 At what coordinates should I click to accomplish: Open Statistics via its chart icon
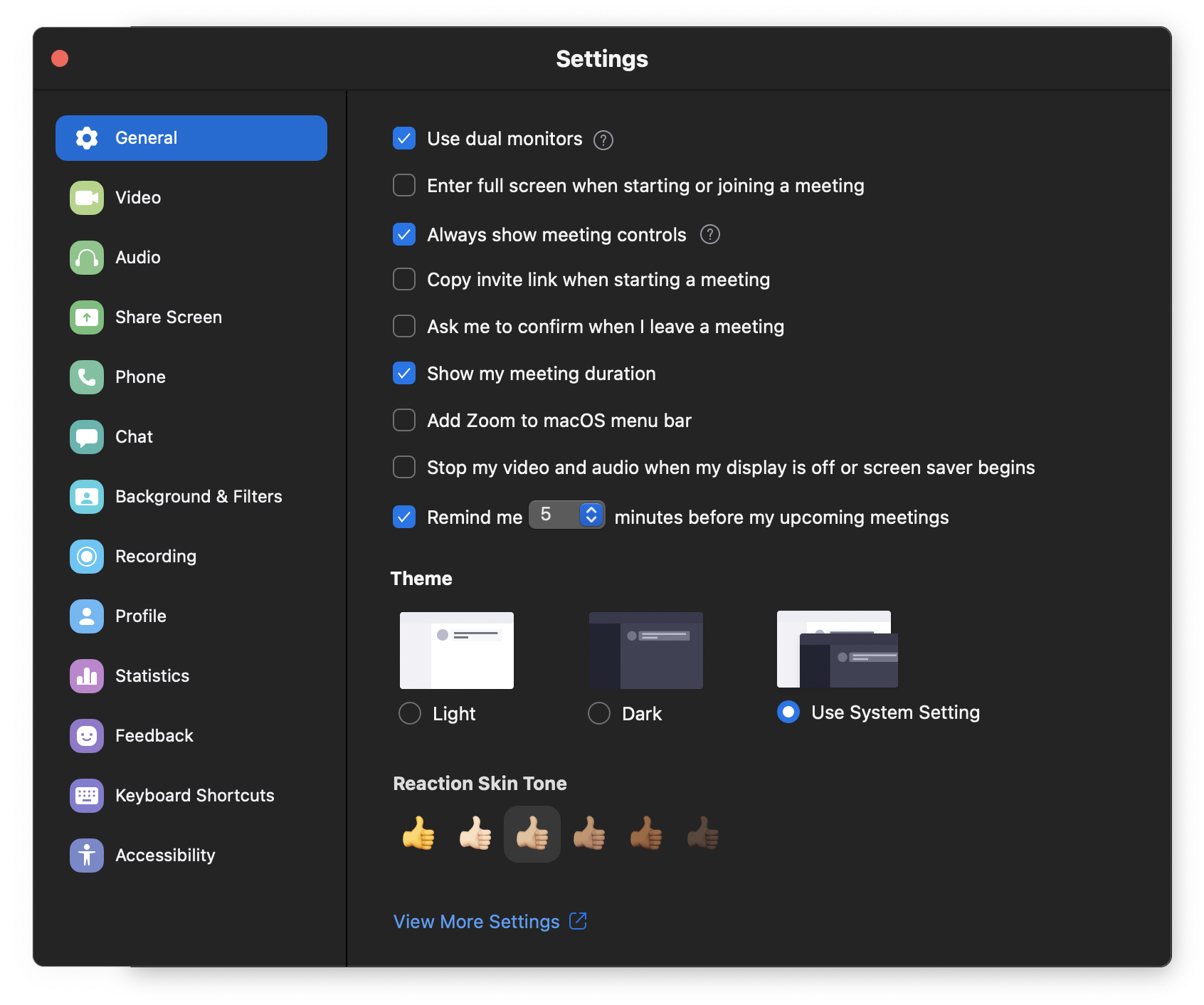85,675
